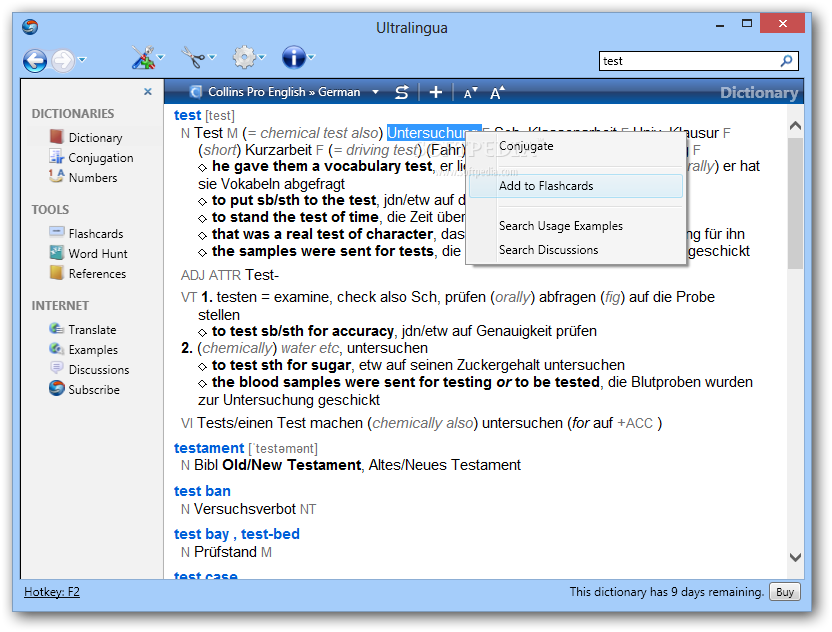Click the magnifier search icon

(x=787, y=61)
